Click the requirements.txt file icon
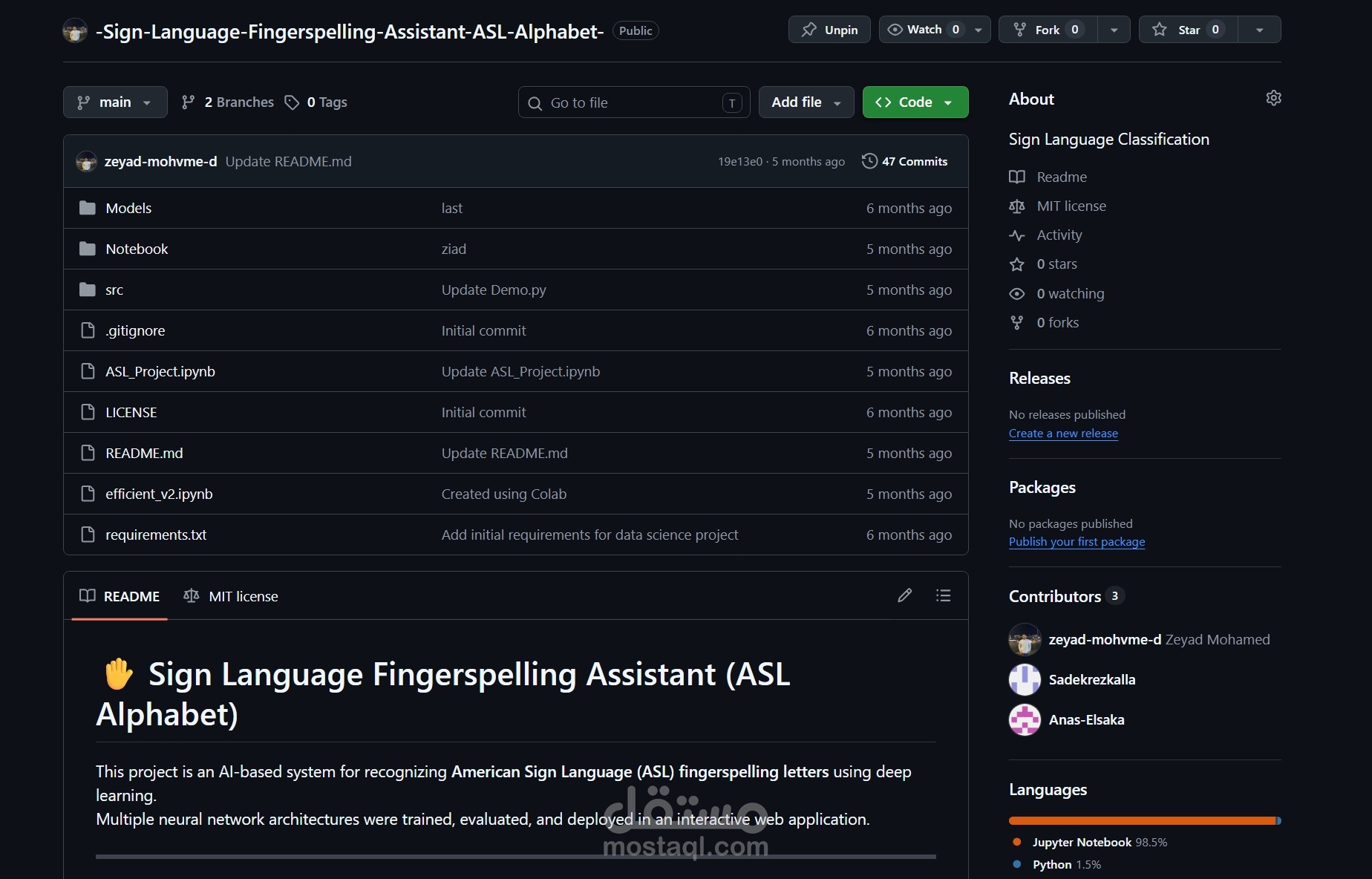The height and width of the screenshot is (879, 1372). (x=88, y=535)
